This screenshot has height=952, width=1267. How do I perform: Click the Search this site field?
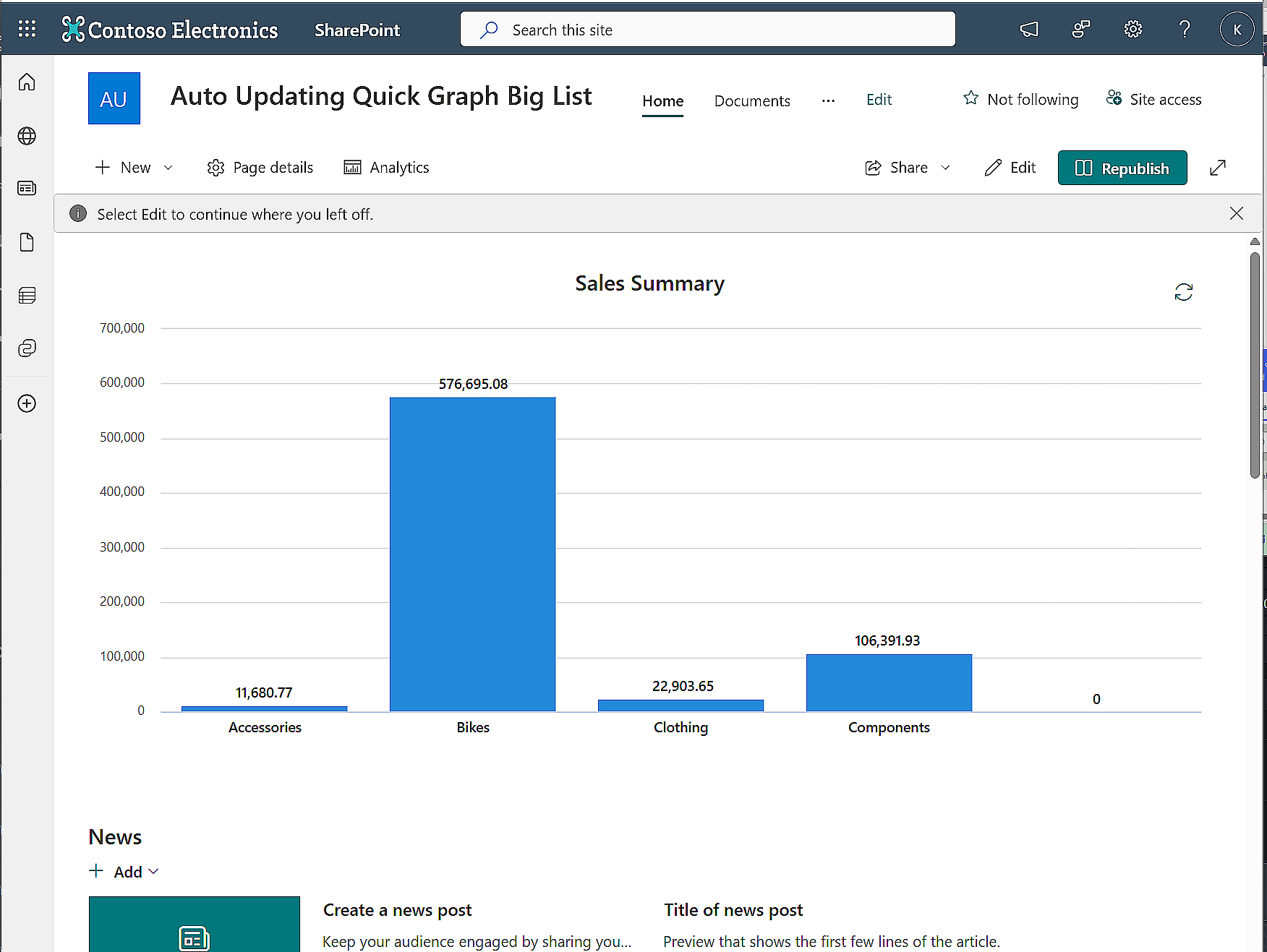point(707,30)
